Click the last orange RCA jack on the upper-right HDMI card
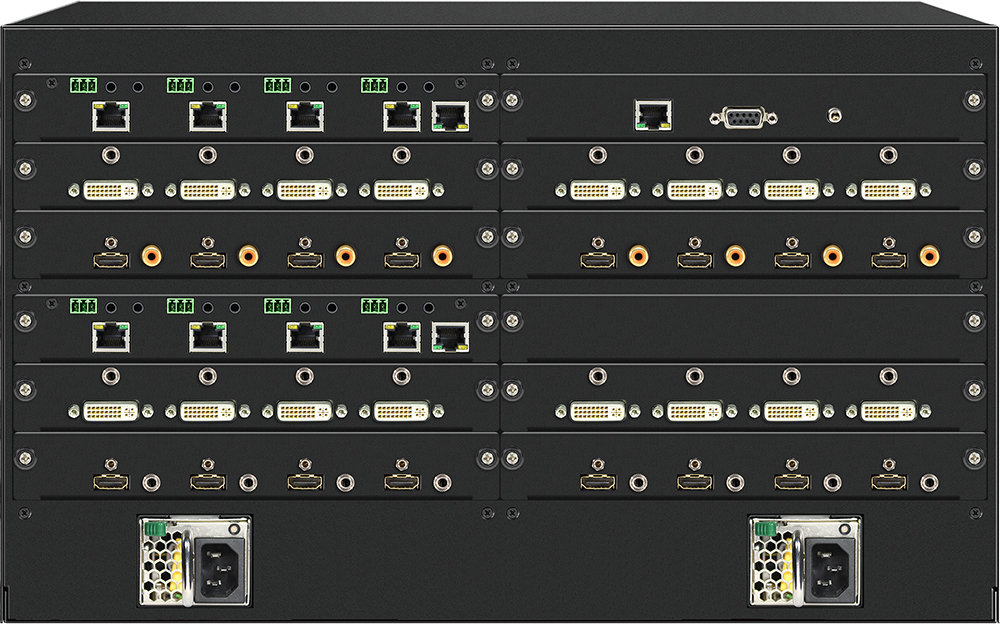 929,256
